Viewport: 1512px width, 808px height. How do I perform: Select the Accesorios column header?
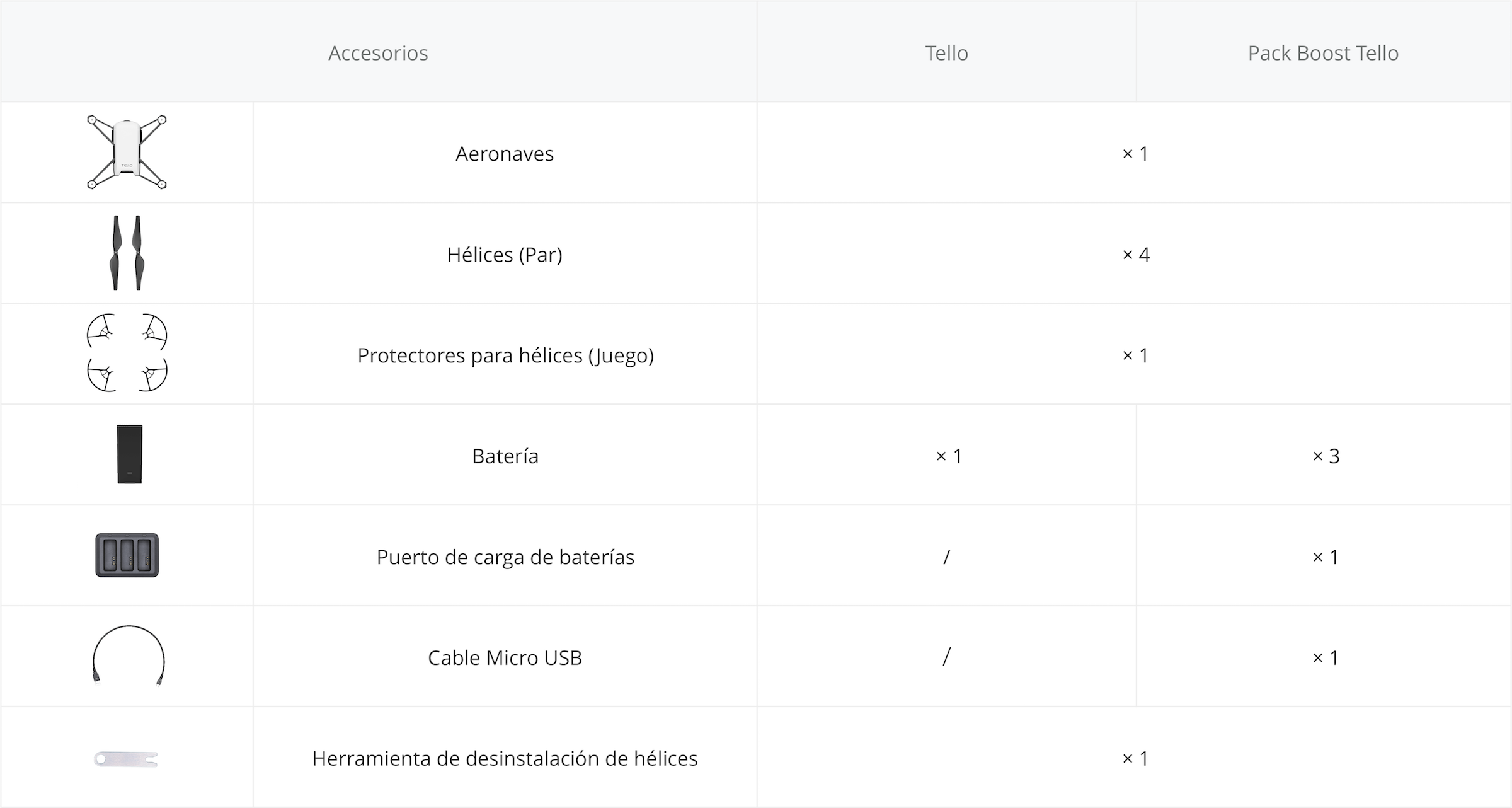pos(378,53)
